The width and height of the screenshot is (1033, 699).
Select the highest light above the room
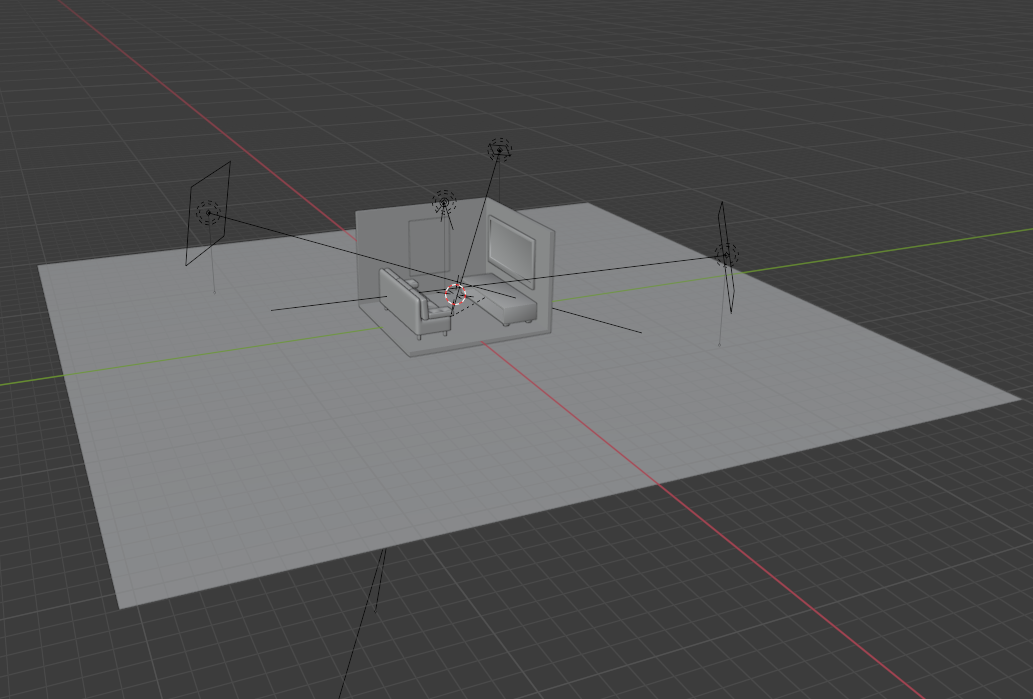point(500,149)
